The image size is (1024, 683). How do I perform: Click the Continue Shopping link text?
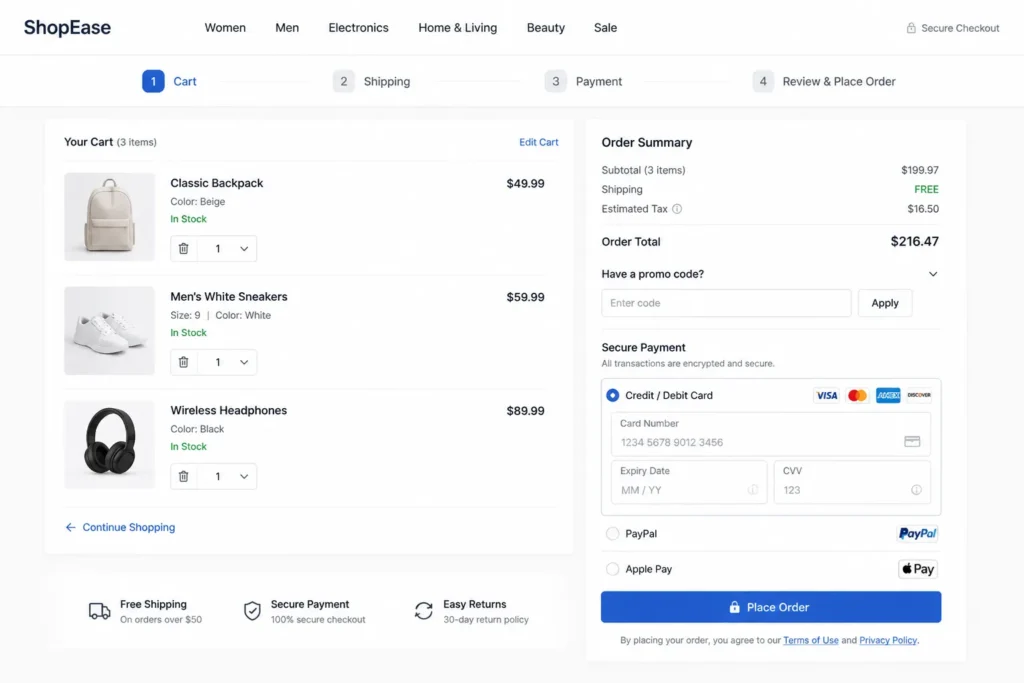click(129, 528)
